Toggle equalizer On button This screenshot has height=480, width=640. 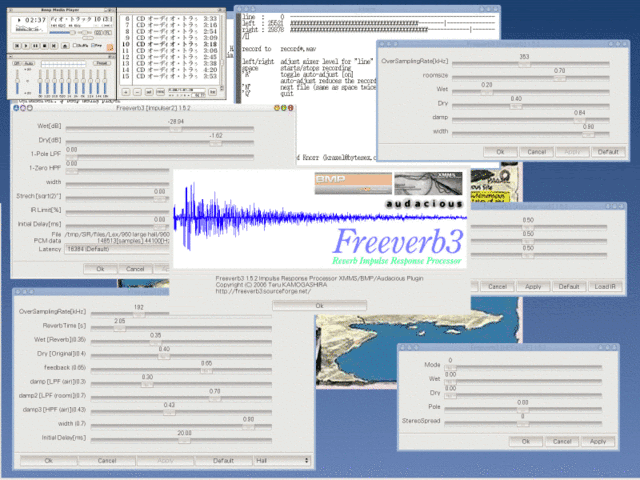(x=15, y=61)
